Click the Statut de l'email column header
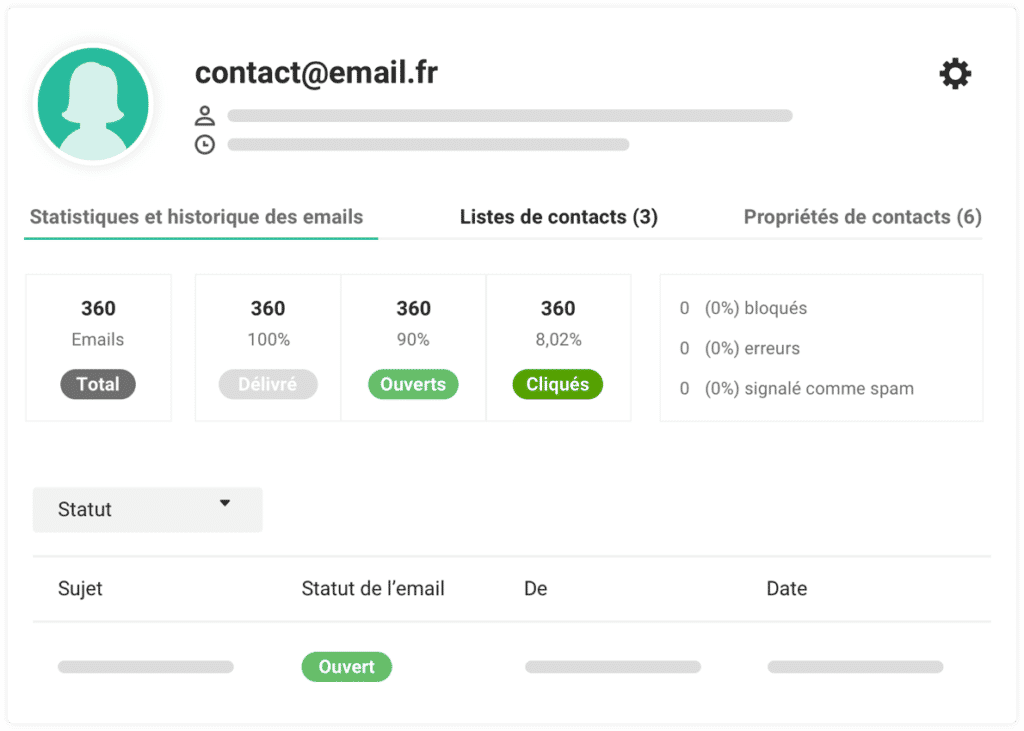Viewport: 1024px width, 731px height. click(373, 589)
